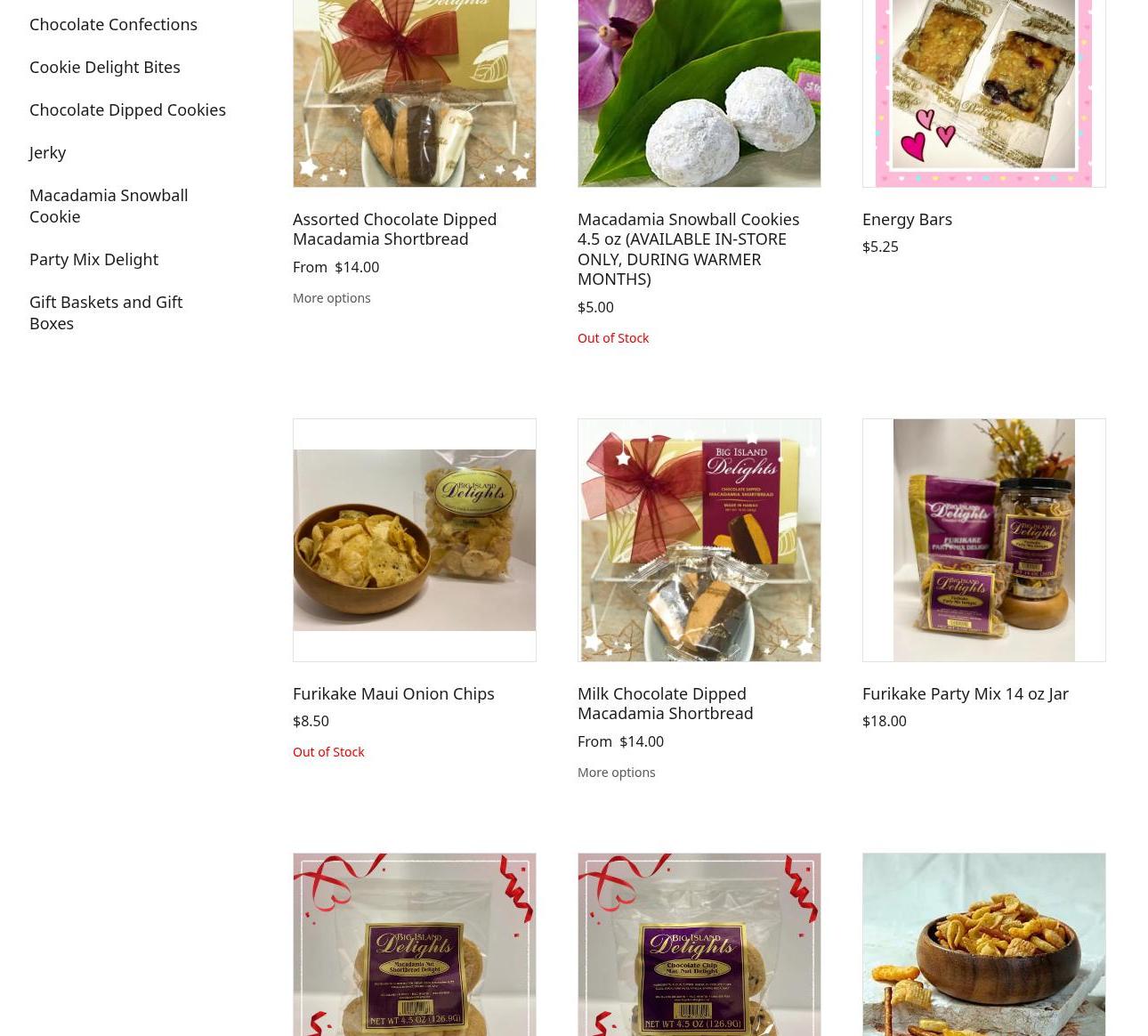The image size is (1148, 1036).
Task: Click the Macadamia Snowball Cookies product image
Action: (699, 89)
